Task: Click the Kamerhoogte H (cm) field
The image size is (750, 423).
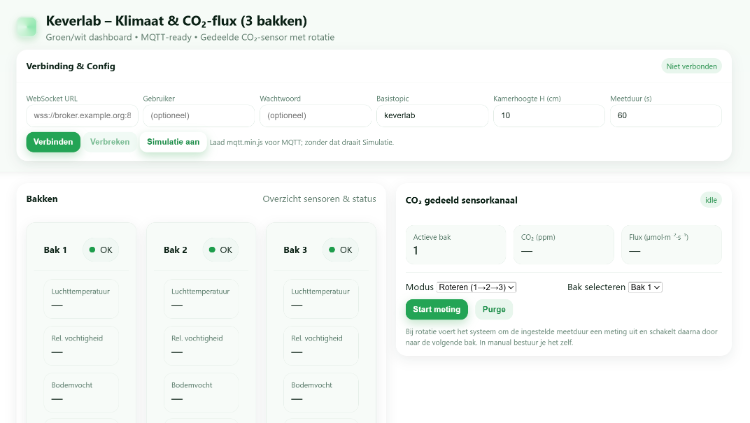Action: coord(548,116)
